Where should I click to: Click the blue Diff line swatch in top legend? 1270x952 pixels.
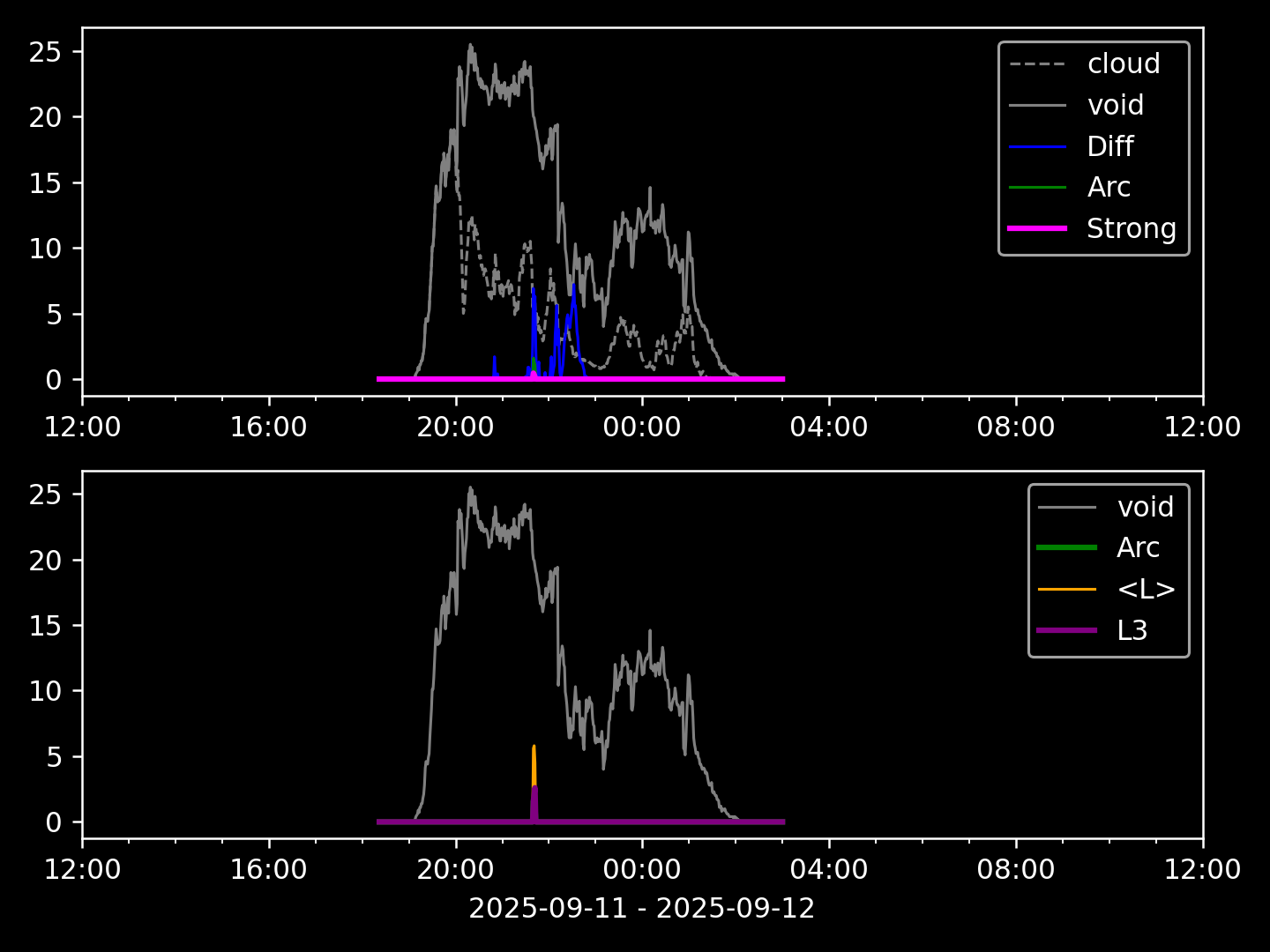[x=1037, y=146]
